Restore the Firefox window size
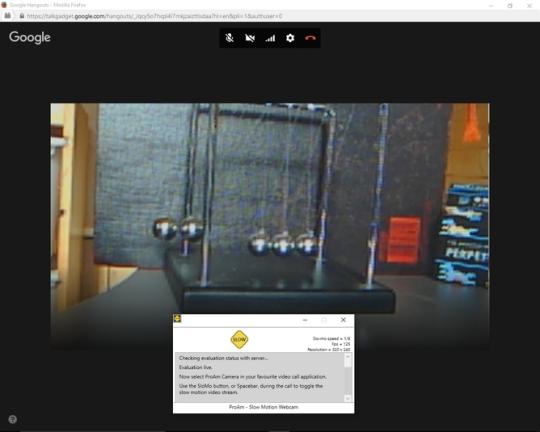The height and width of the screenshot is (432, 540). (x=510, y=6)
